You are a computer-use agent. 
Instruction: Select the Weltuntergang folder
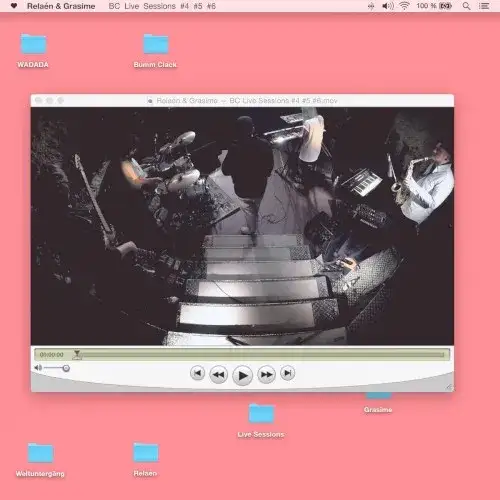tap(40, 452)
